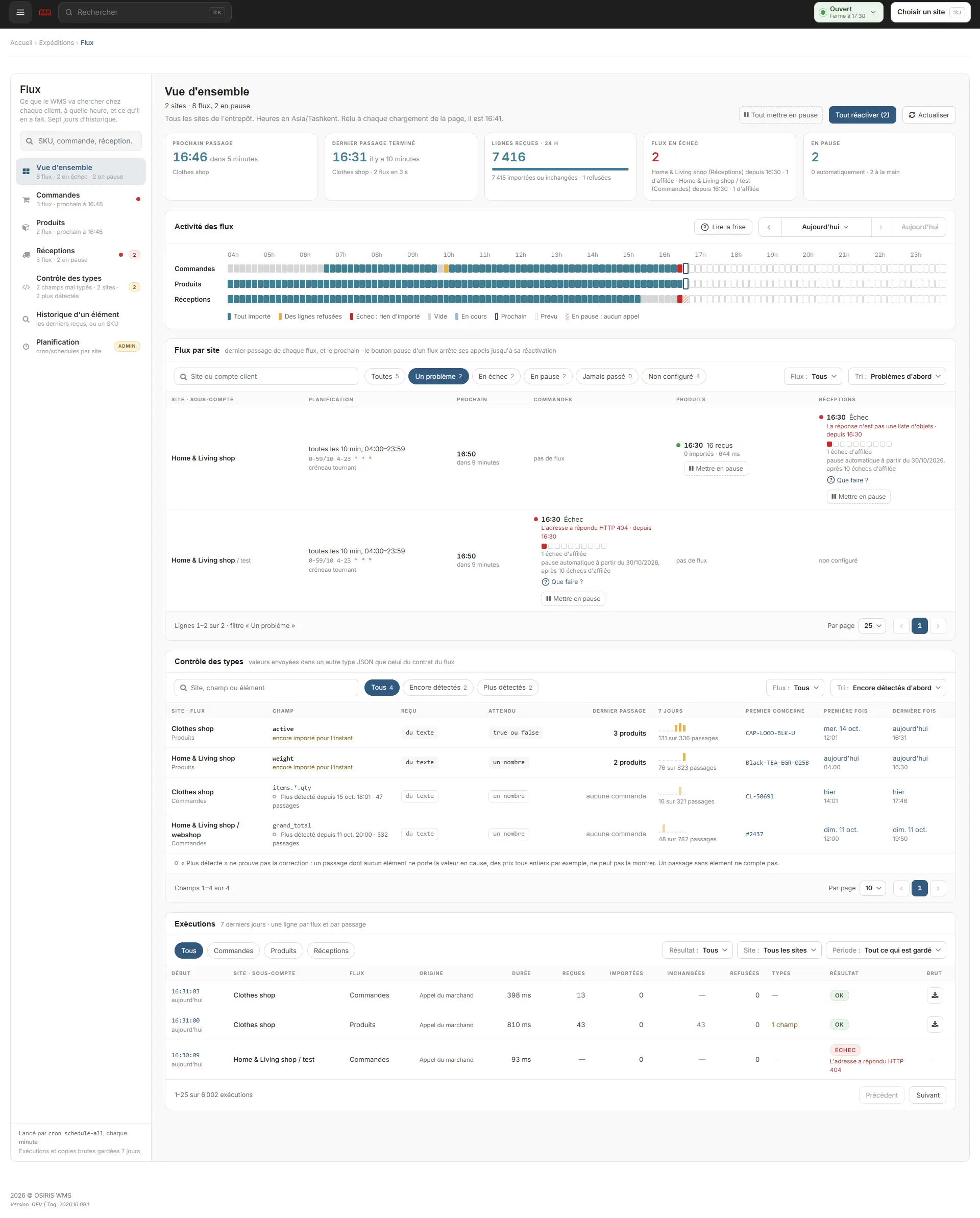980x1218 pixels.
Task: Open Commandes section in sidebar
Action: (x=81, y=199)
